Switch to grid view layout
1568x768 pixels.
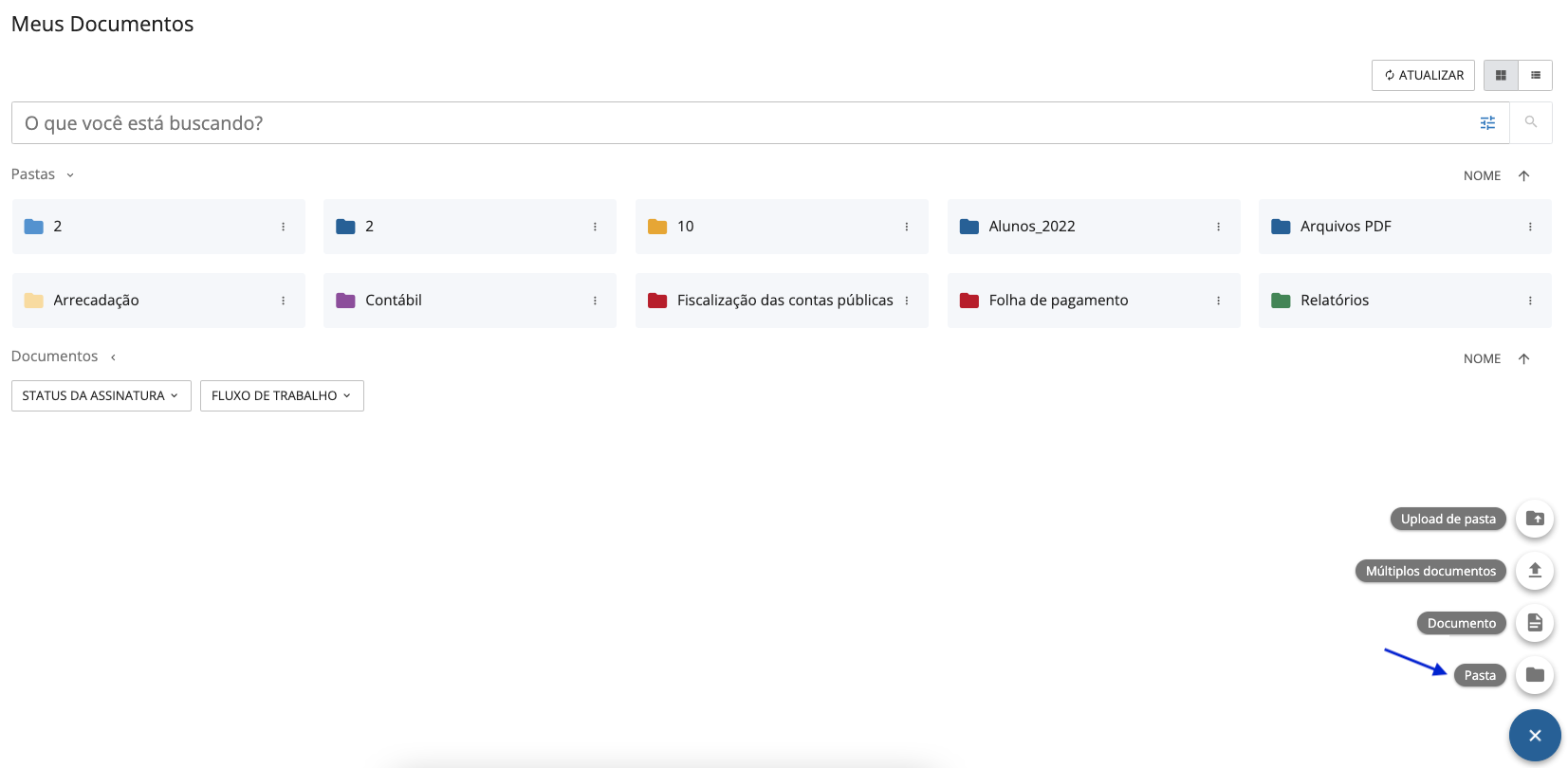tap(1501, 75)
